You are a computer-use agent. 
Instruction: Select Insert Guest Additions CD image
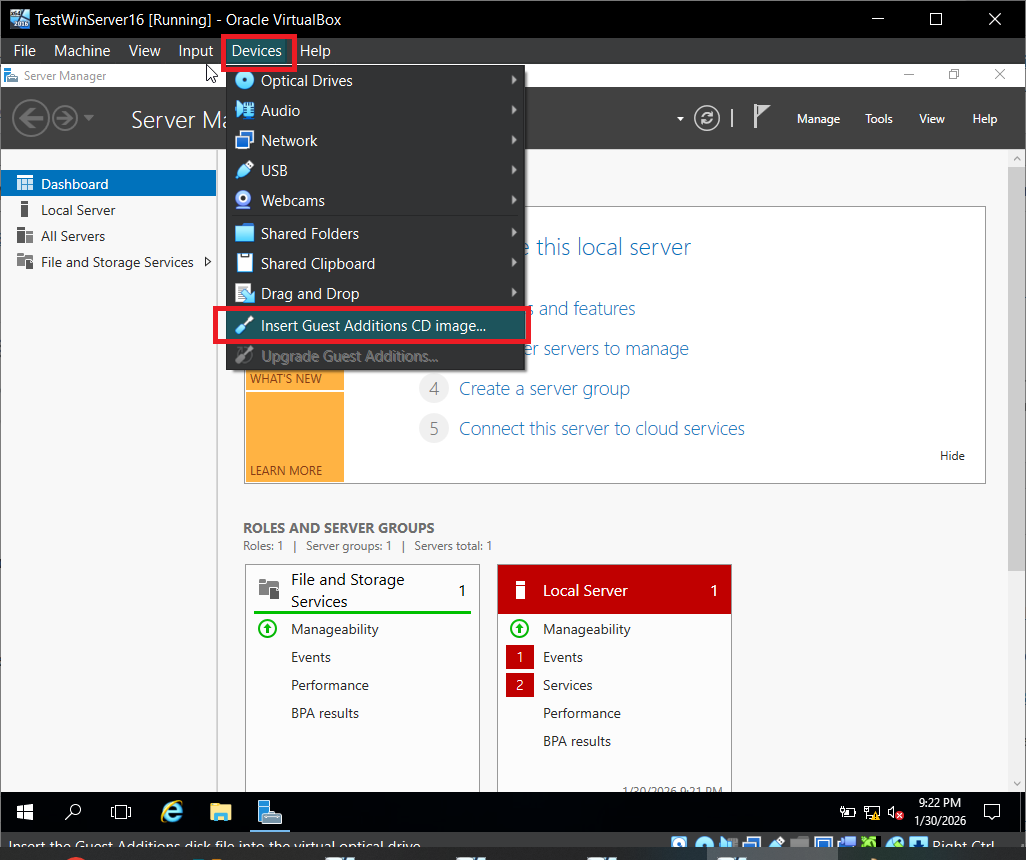[x=372, y=326]
